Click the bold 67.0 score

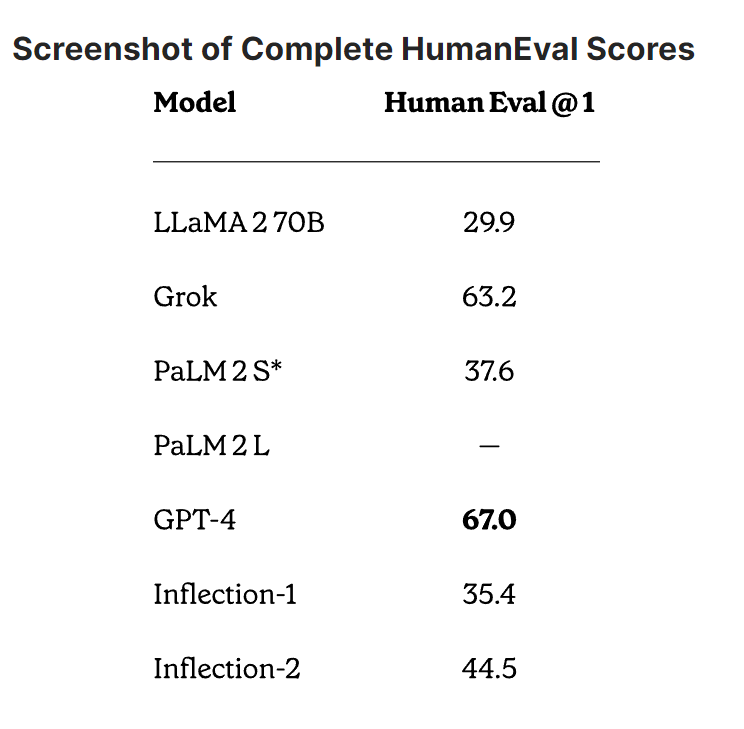pos(489,520)
